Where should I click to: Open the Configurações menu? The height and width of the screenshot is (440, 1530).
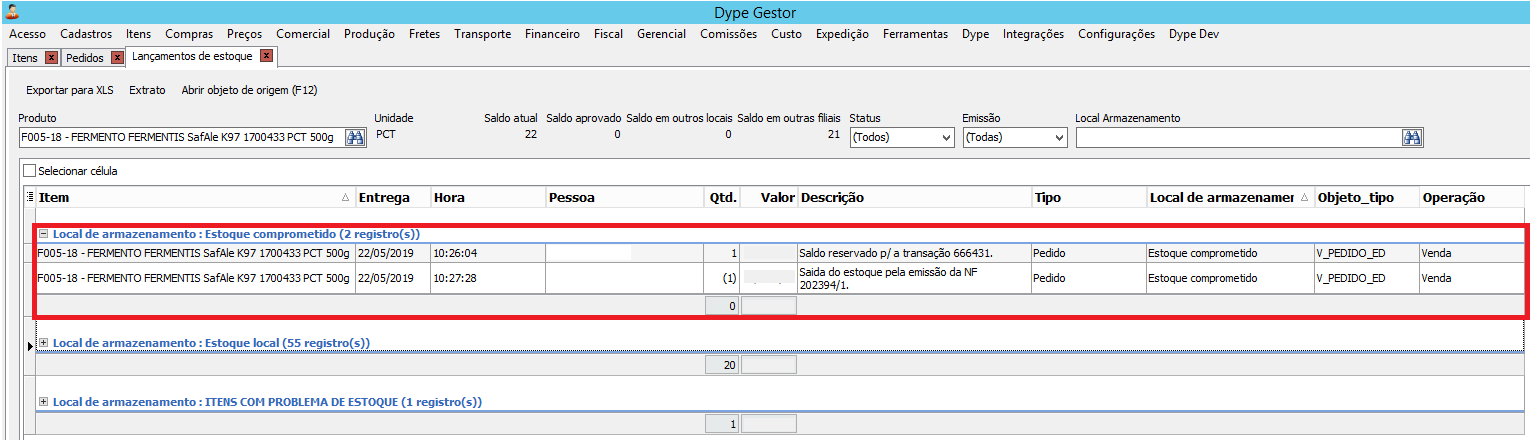click(x=1116, y=34)
